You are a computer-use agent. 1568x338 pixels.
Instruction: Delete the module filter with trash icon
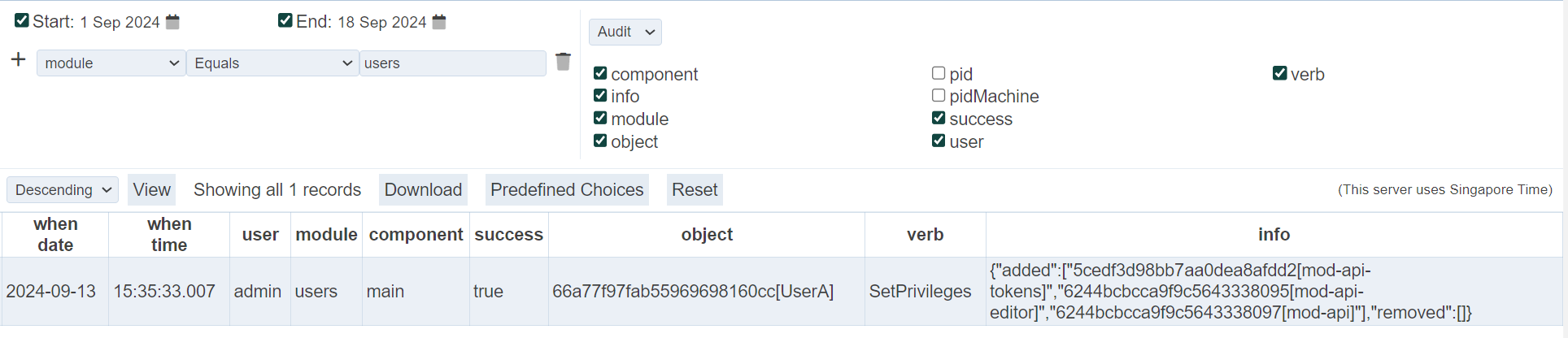click(563, 62)
